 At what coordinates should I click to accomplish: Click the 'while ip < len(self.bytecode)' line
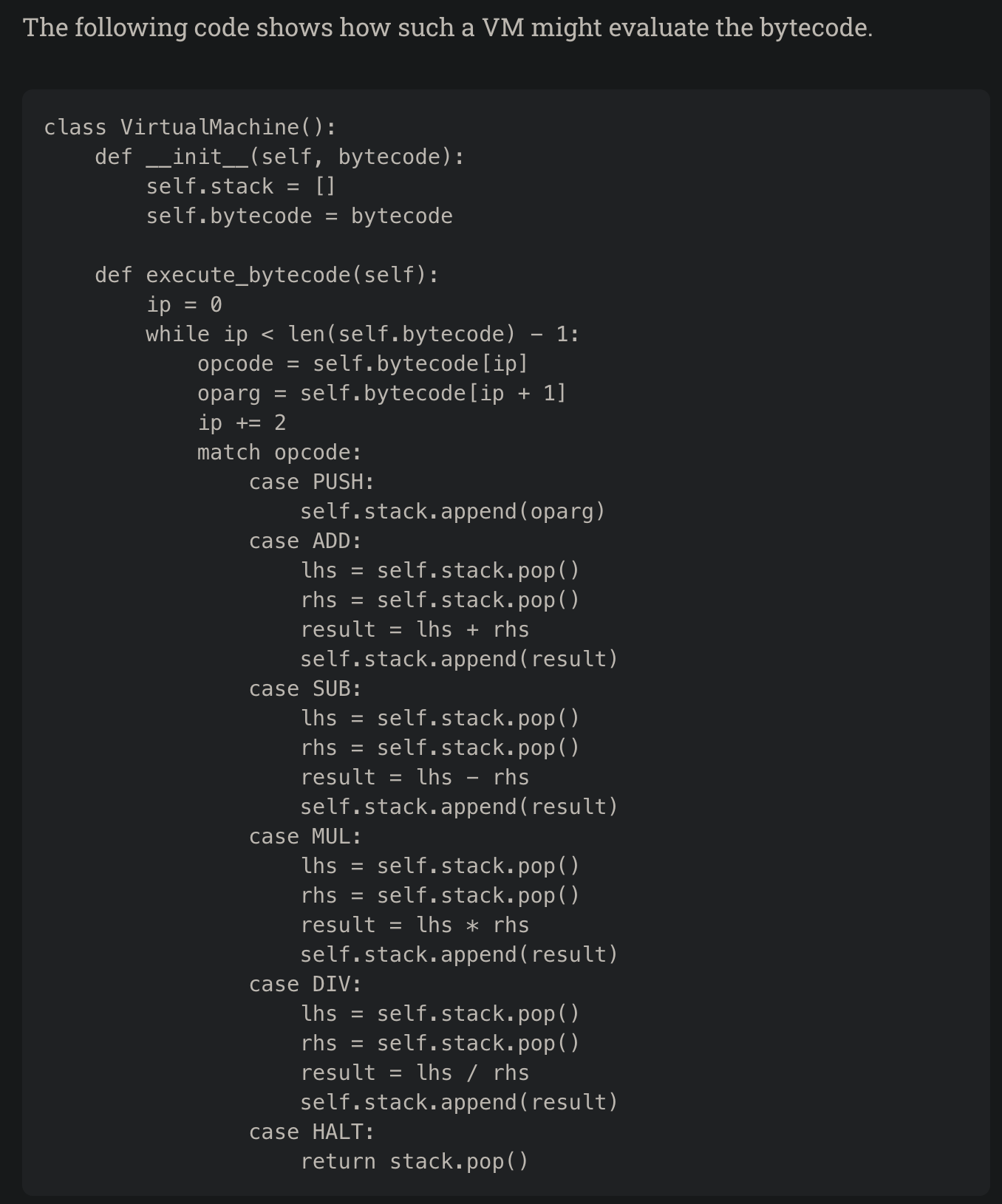(362, 334)
